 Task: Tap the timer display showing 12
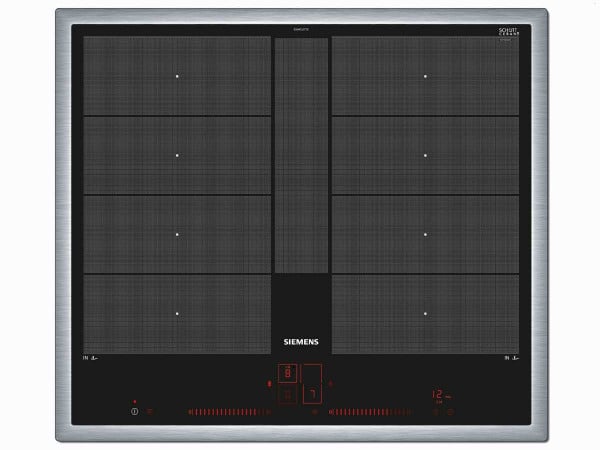437,394
